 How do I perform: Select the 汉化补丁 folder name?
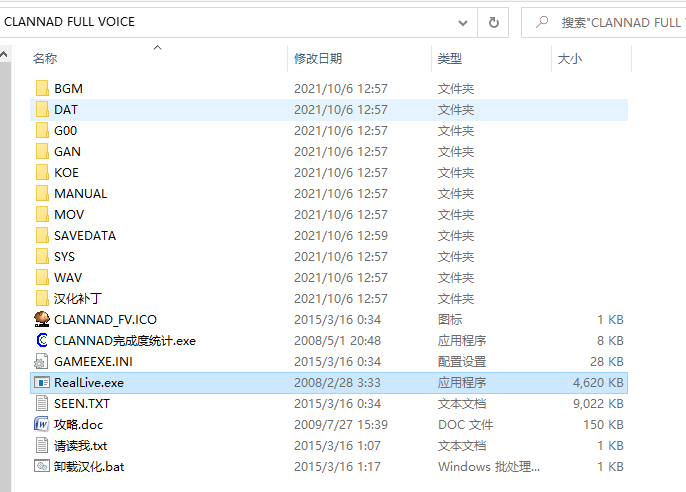click(x=78, y=298)
